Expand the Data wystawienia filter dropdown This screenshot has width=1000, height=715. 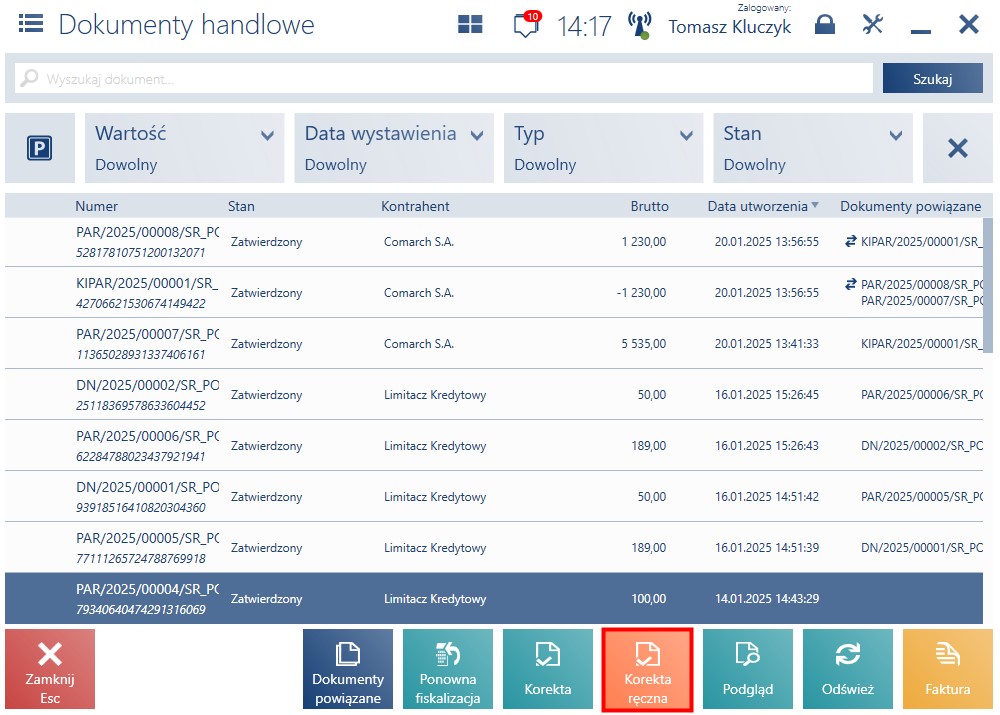(393, 148)
